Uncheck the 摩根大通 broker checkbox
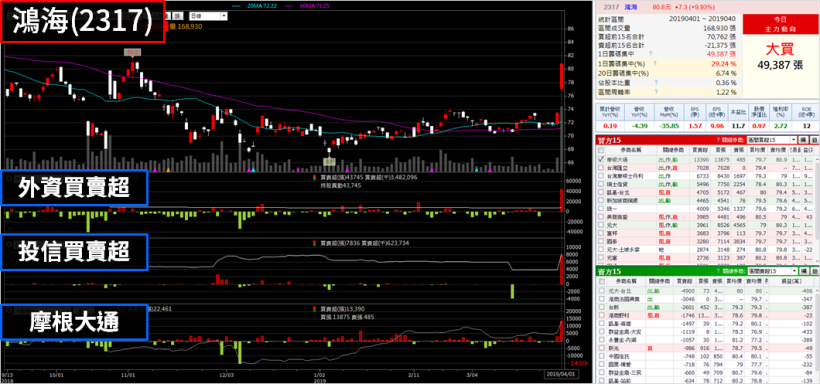 click(x=601, y=159)
